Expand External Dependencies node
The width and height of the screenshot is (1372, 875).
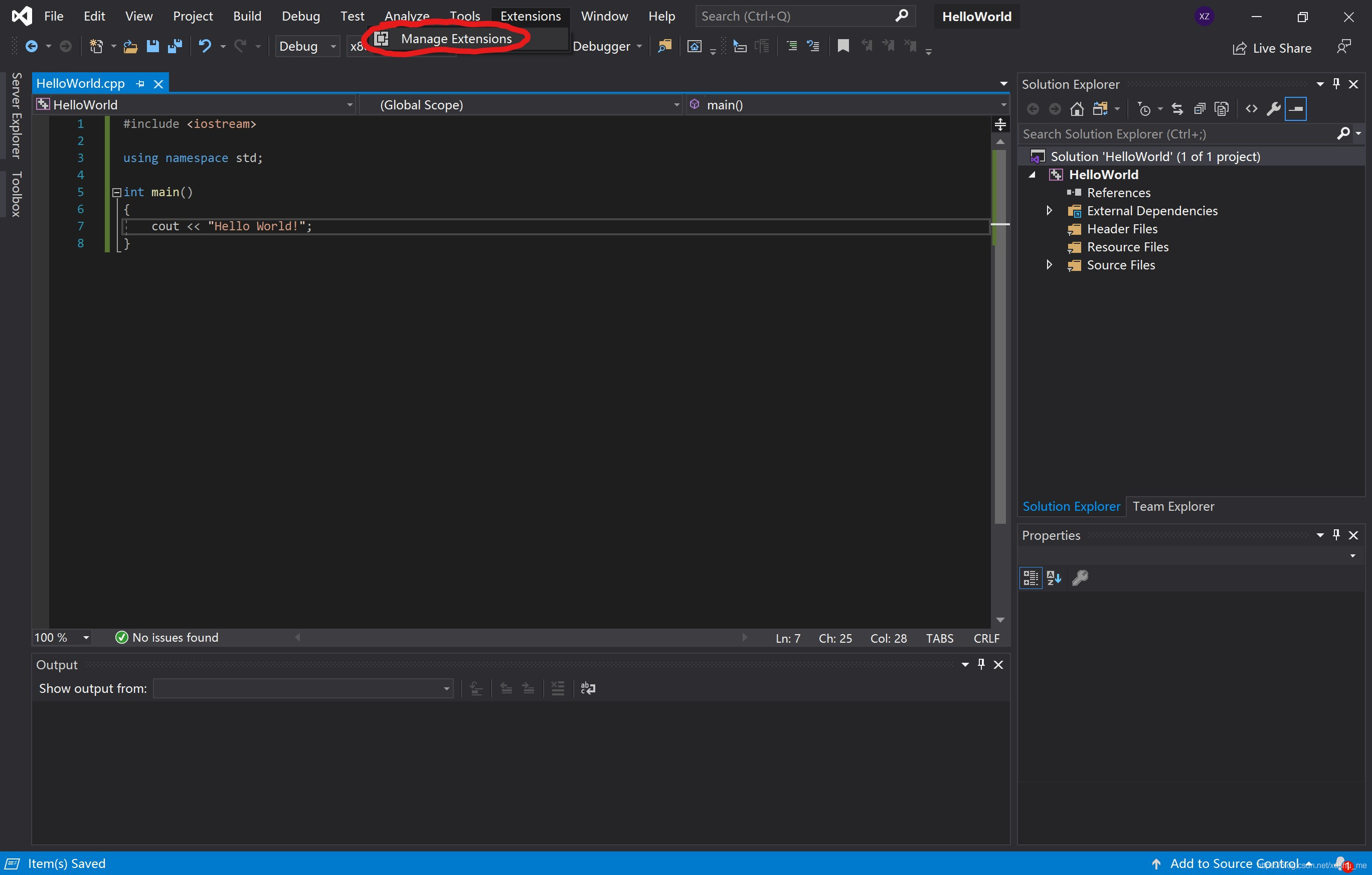[x=1049, y=211]
